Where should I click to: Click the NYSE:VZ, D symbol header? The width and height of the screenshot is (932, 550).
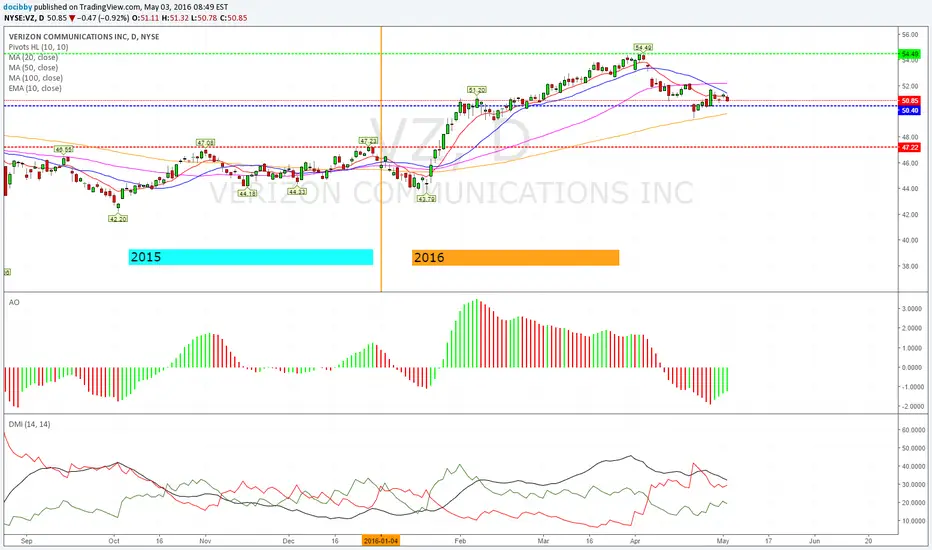24,18
